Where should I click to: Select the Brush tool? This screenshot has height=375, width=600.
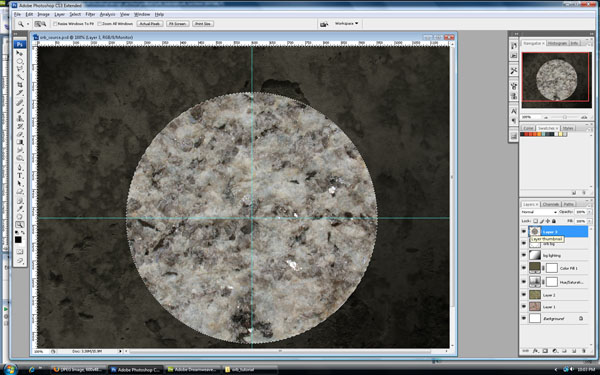[20, 111]
